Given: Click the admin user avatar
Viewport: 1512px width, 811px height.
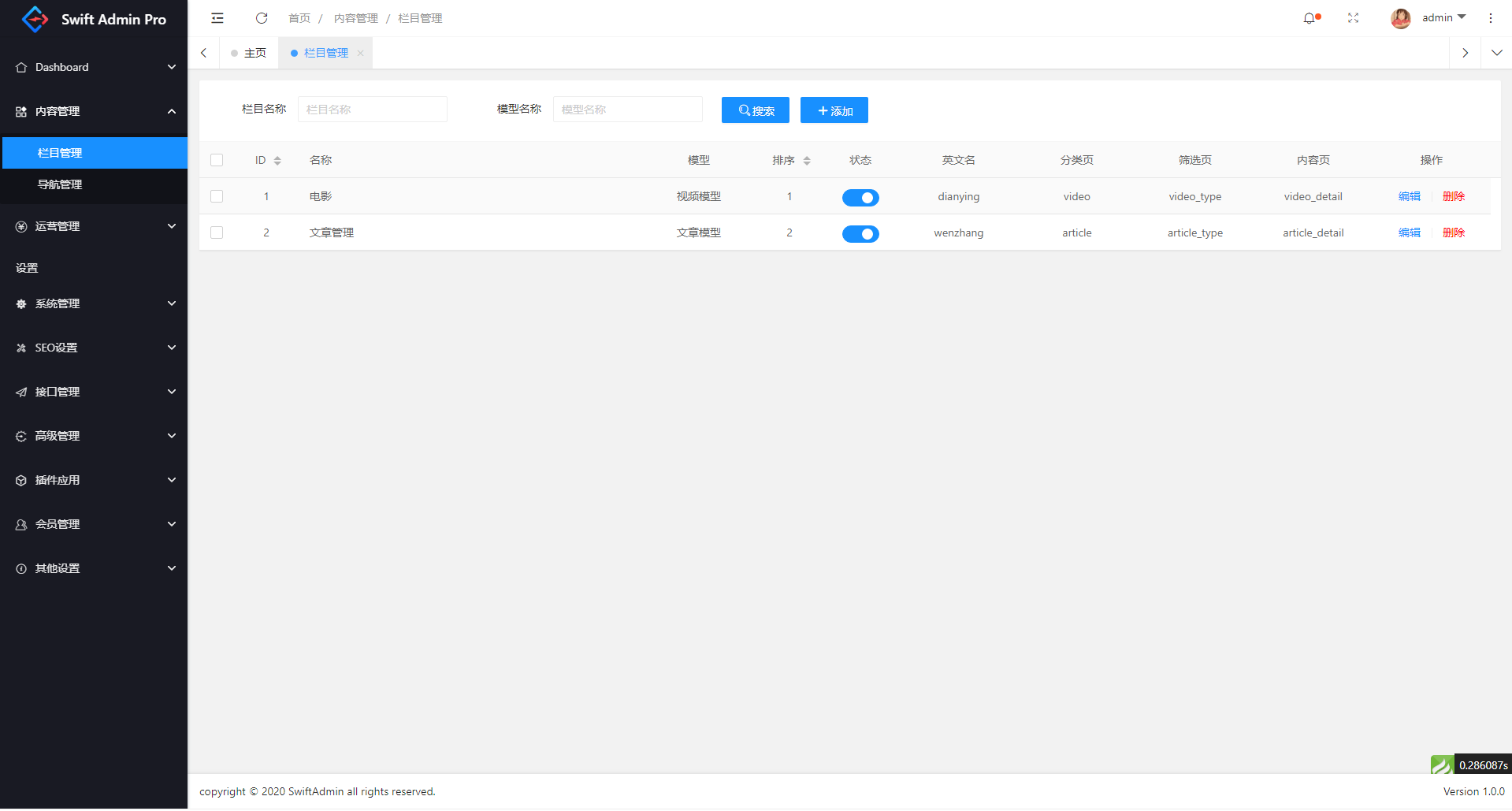Looking at the screenshot, I should pos(1400,18).
